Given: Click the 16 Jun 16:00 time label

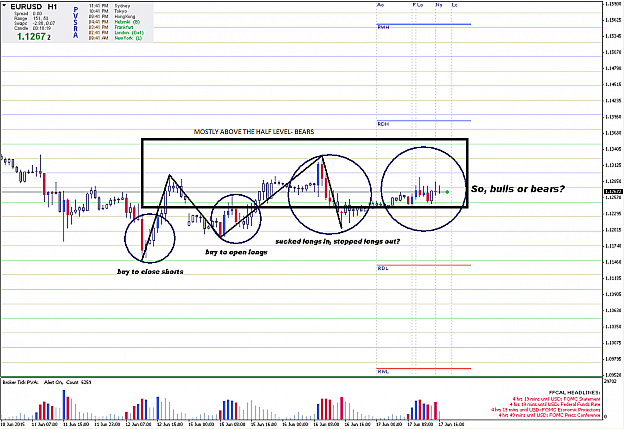Looking at the screenshot, I should 358,424.
